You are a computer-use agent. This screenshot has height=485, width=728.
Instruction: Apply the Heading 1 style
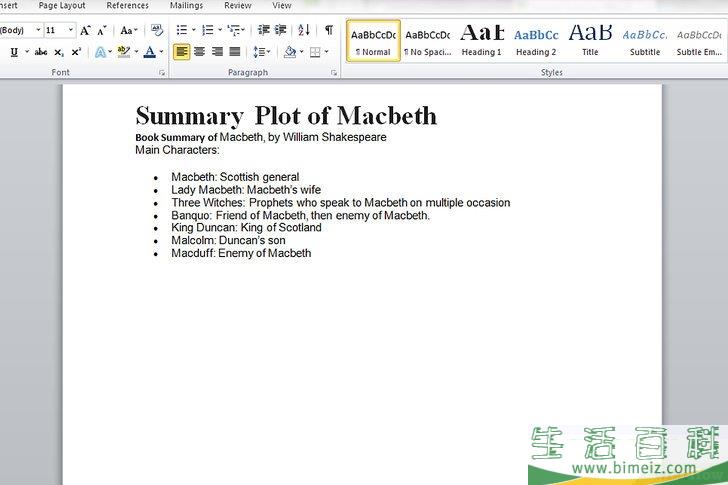click(482, 41)
